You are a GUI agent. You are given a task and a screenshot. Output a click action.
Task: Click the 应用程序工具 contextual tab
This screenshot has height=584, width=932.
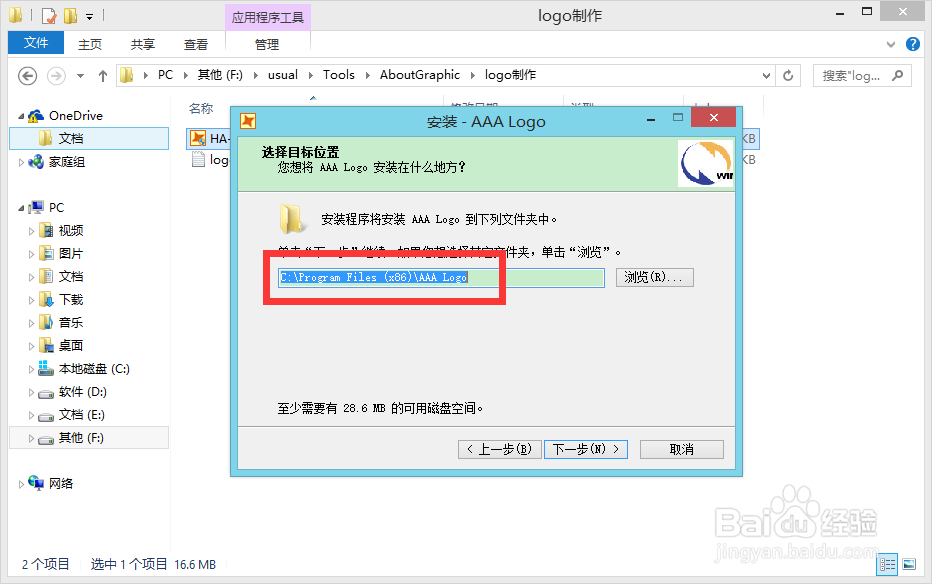267,17
